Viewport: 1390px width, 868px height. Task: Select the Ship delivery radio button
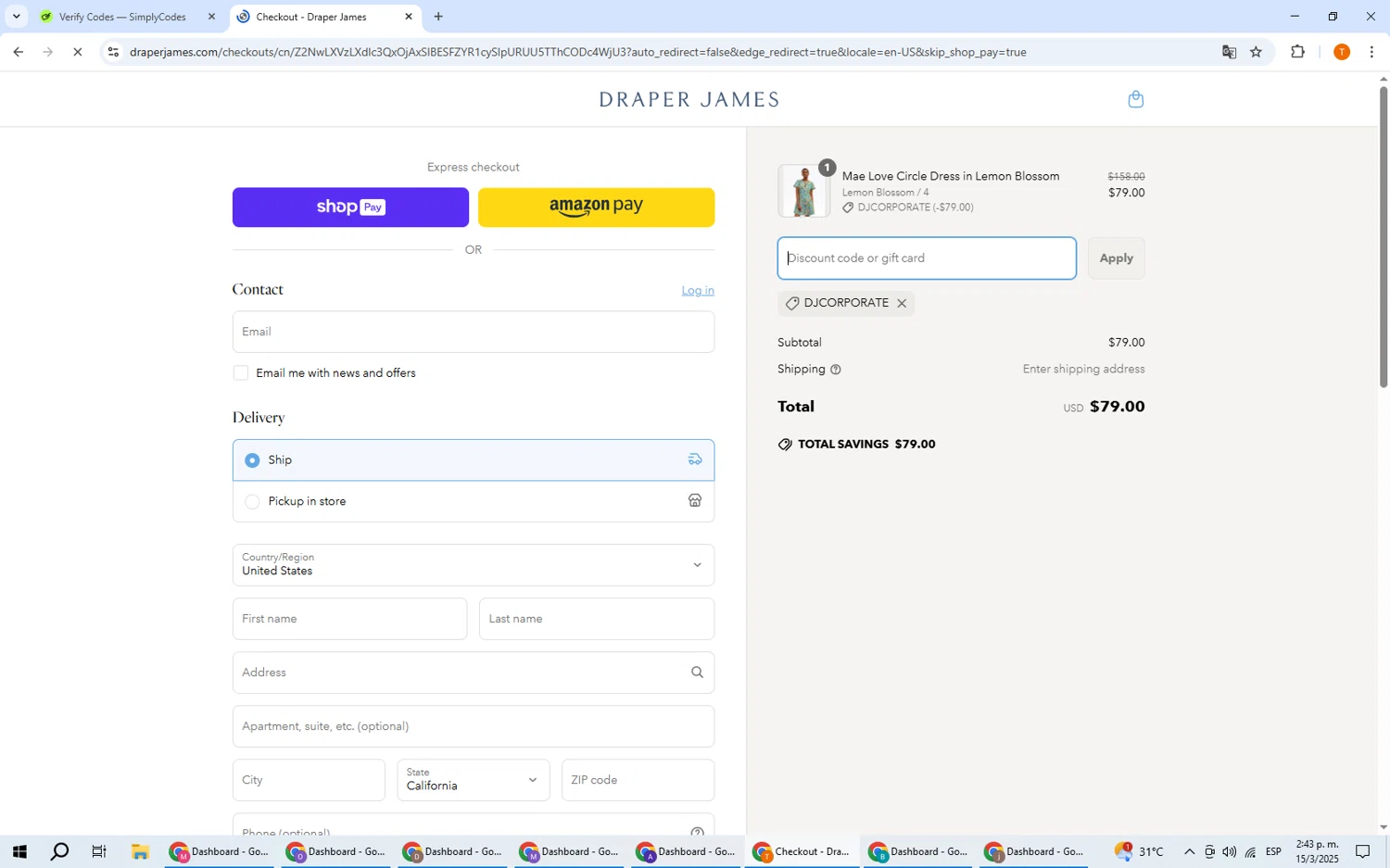point(252,460)
